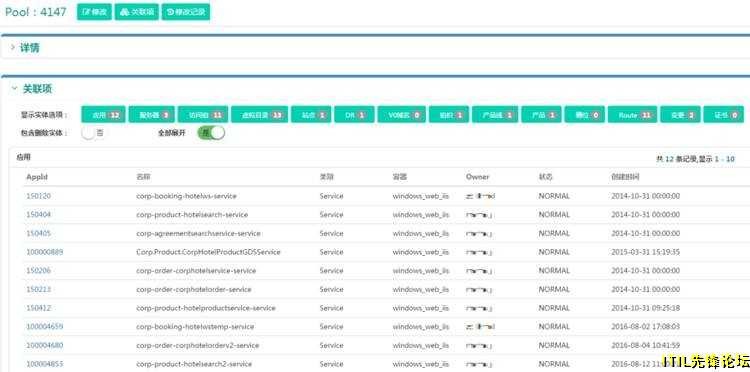This screenshot has width=750, height=372.
Task: Click the 关联项 button in the top toolbar
Action: click(136, 12)
